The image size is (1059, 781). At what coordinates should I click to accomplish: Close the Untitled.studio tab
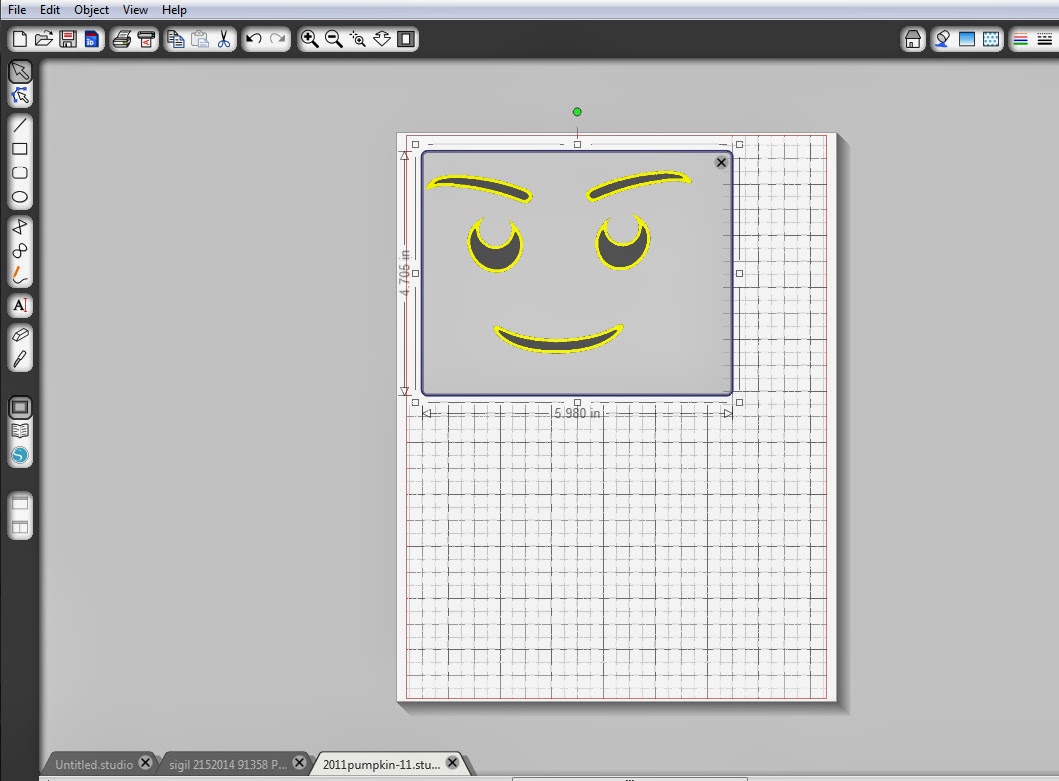click(145, 763)
